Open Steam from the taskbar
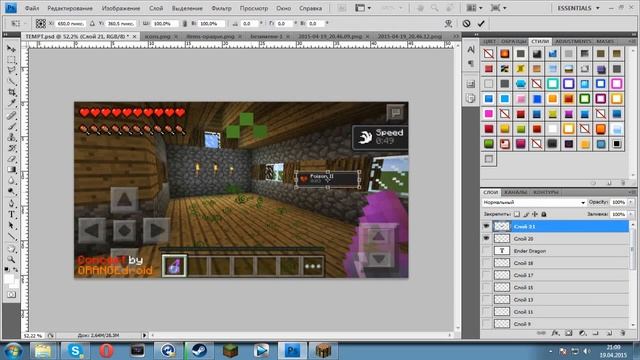Screen dimensions: 640x360 [x=199, y=351]
